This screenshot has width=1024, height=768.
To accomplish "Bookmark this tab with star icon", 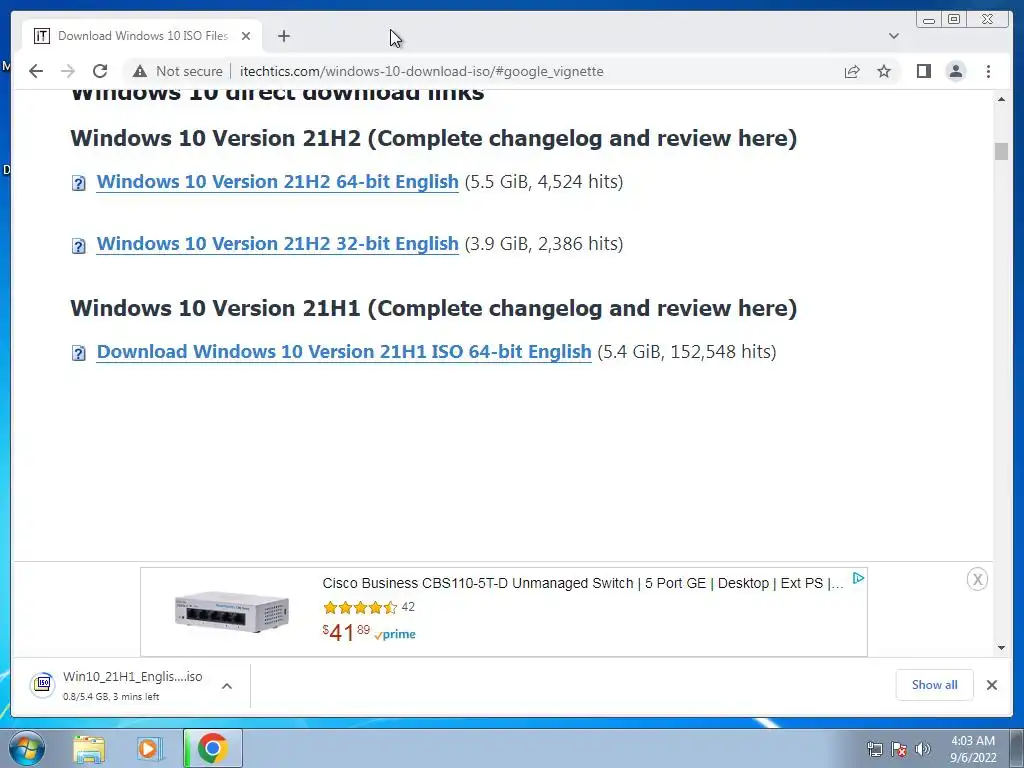I will coord(884,71).
